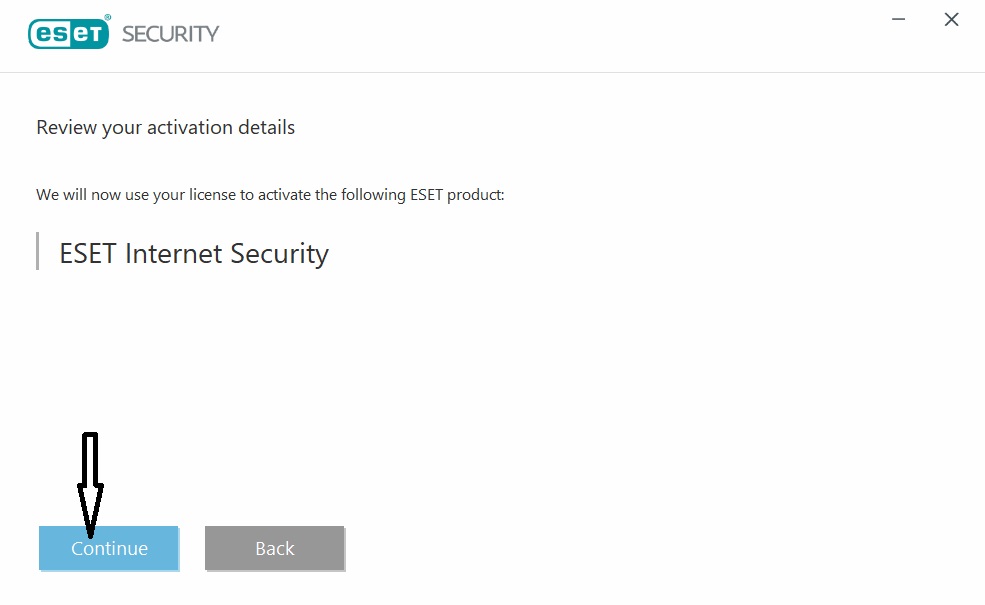
Task: Click the "We will now use your license" sentence
Action: click(270, 194)
